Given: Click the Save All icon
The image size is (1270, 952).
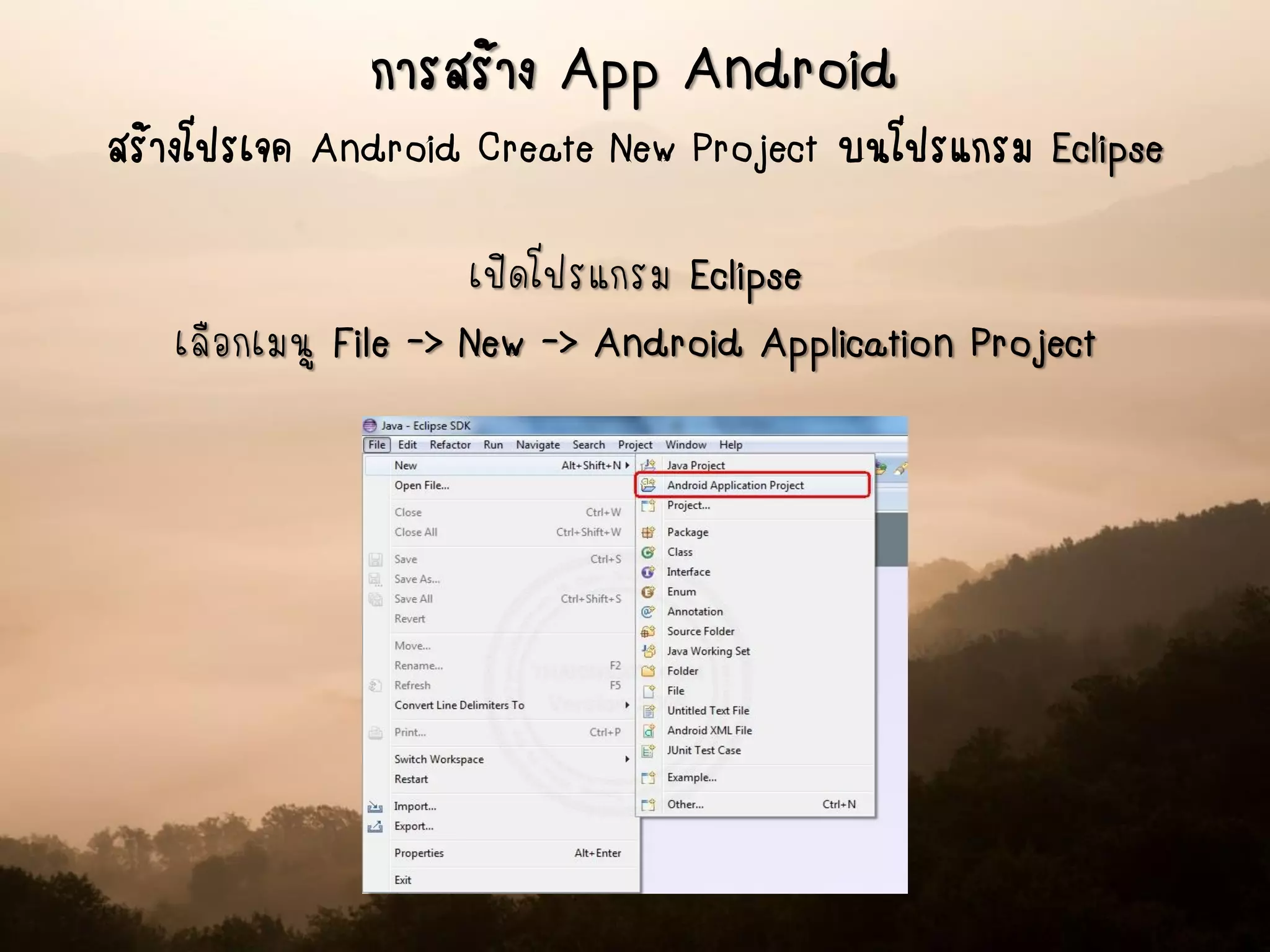Looking at the screenshot, I should click(375, 599).
